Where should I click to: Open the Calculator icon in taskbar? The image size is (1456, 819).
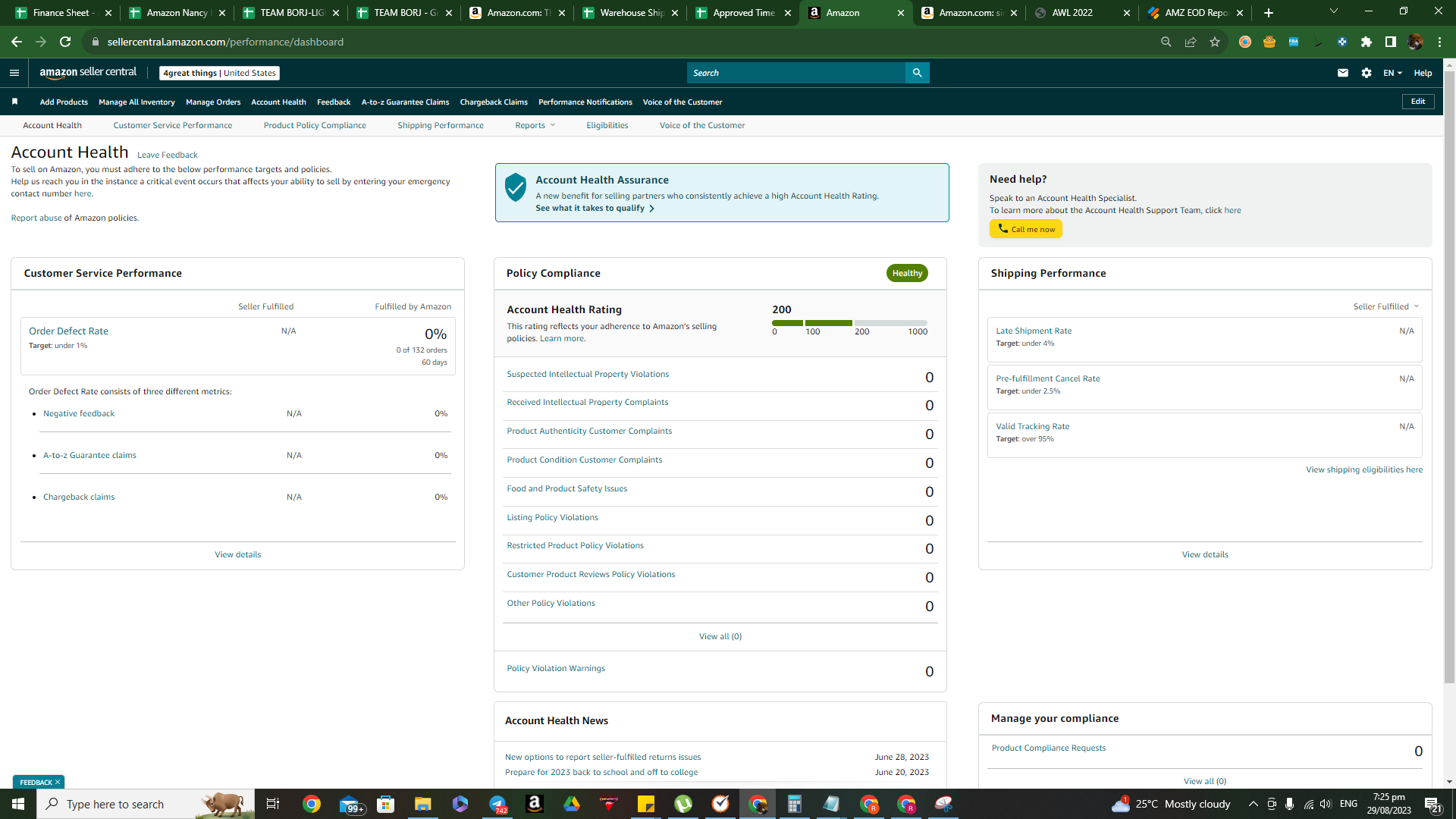coord(795,804)
